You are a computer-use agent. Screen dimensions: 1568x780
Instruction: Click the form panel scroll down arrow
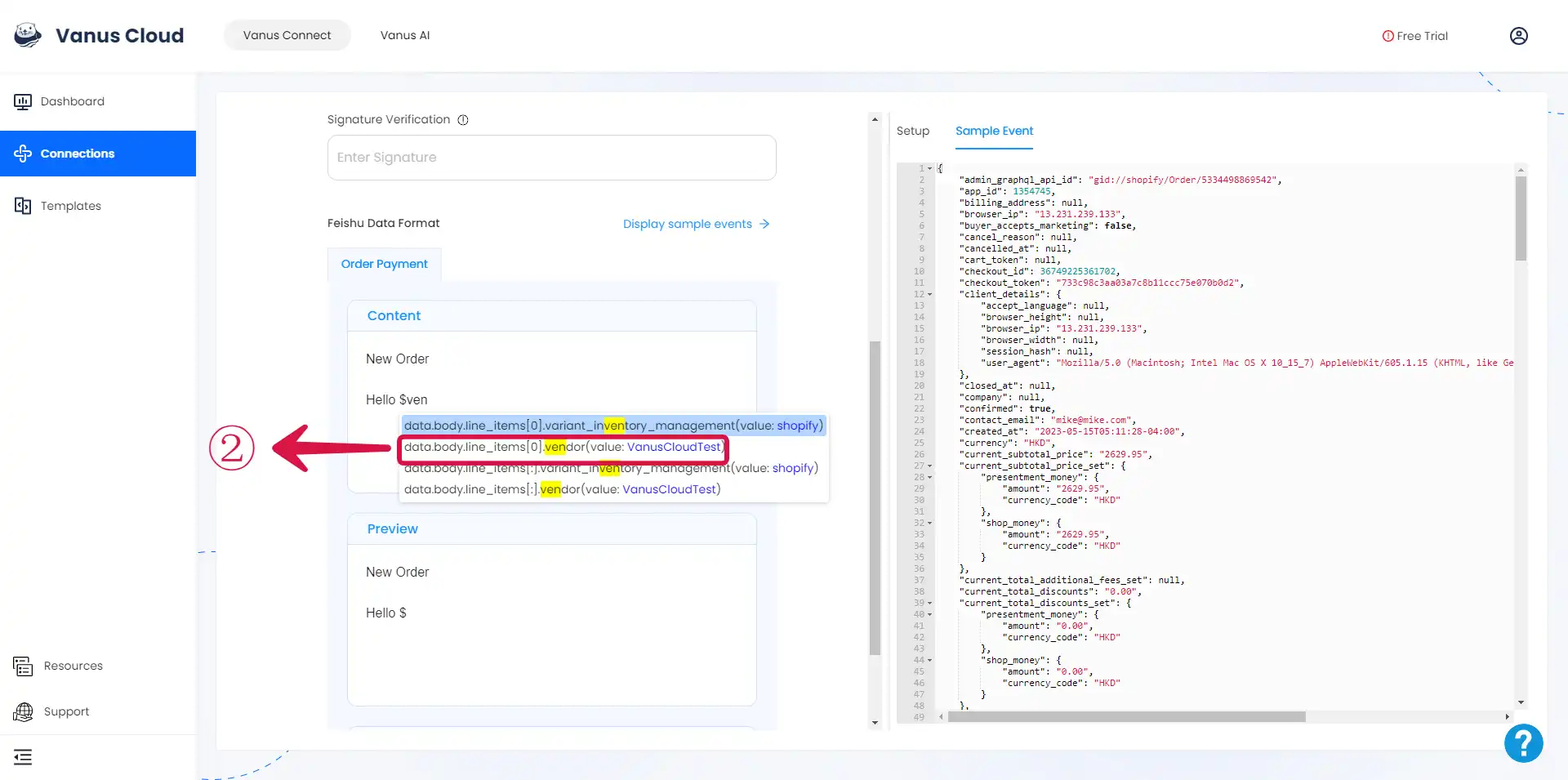tap(875, 722)
